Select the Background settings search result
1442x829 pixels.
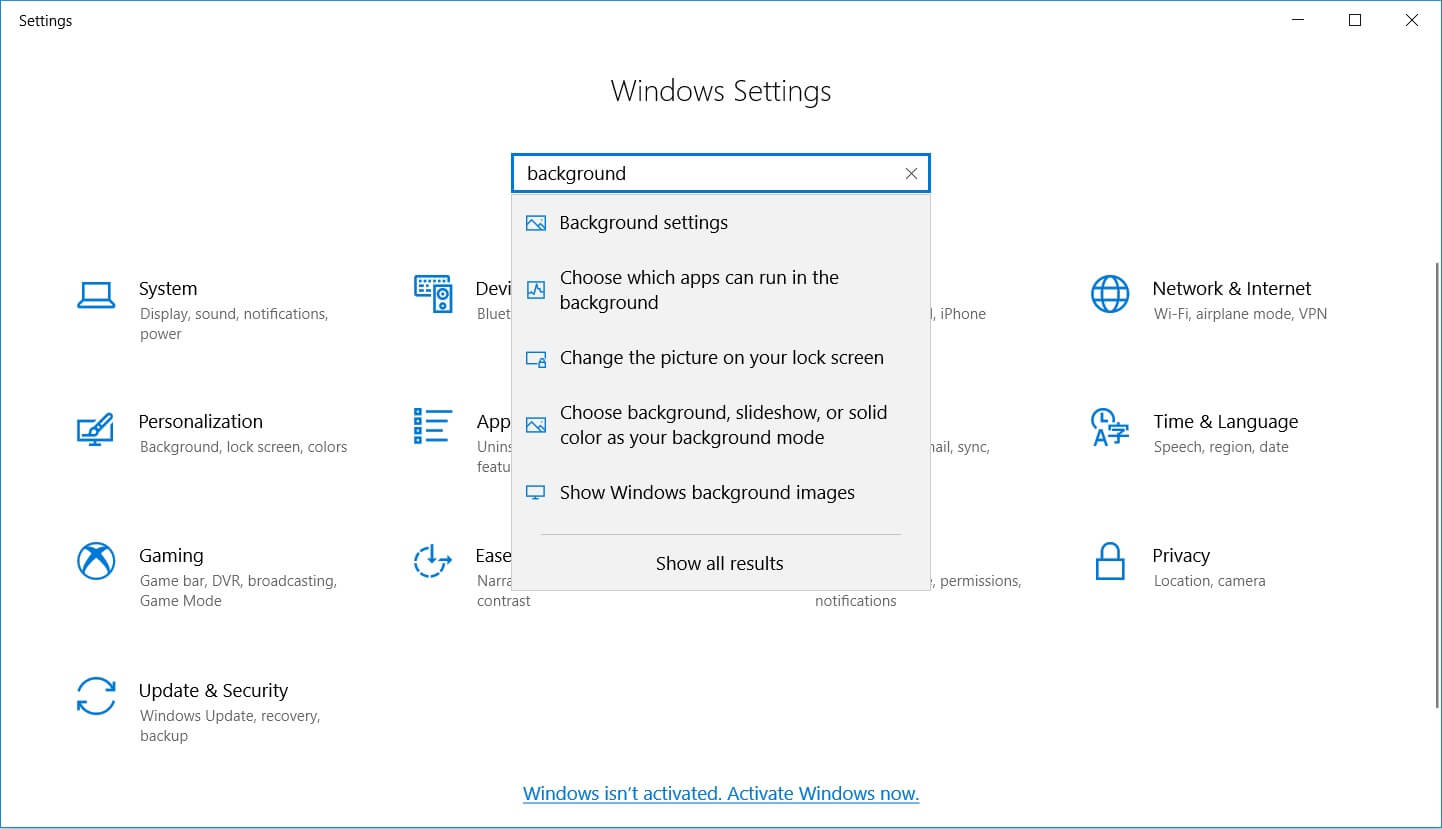(x=721, y=223)
